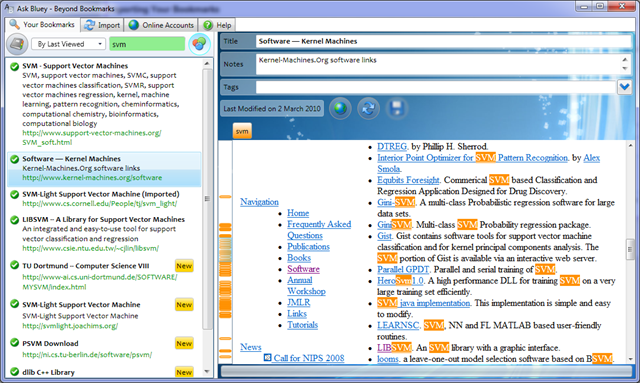This screenshot has height=383, width=640.
Task: Open the bookmark book icon button
Action: pyautogui.click(x=17, y=44)
